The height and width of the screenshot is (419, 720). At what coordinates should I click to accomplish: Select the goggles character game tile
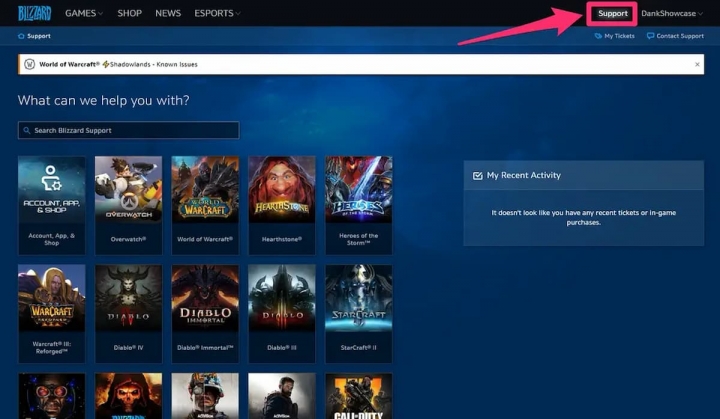coord(51,396)
